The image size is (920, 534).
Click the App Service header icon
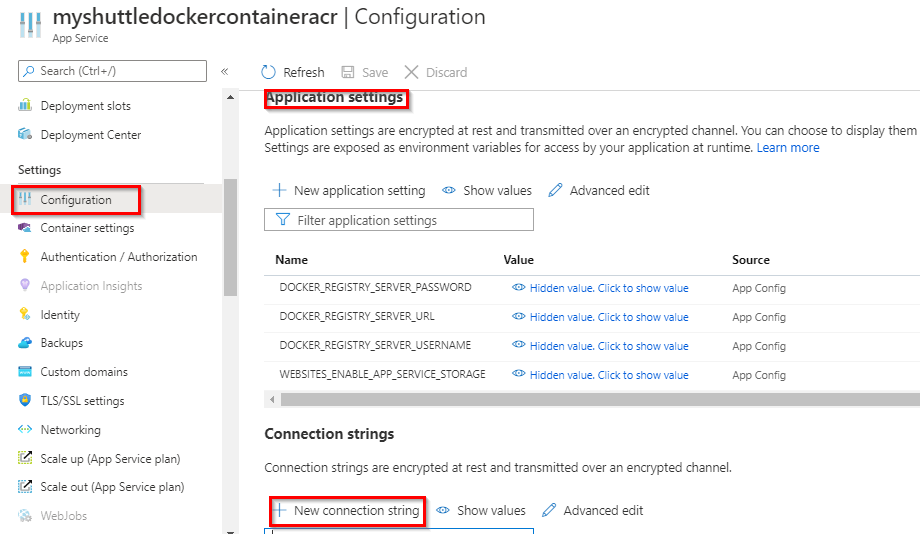[x=30, y=25]
